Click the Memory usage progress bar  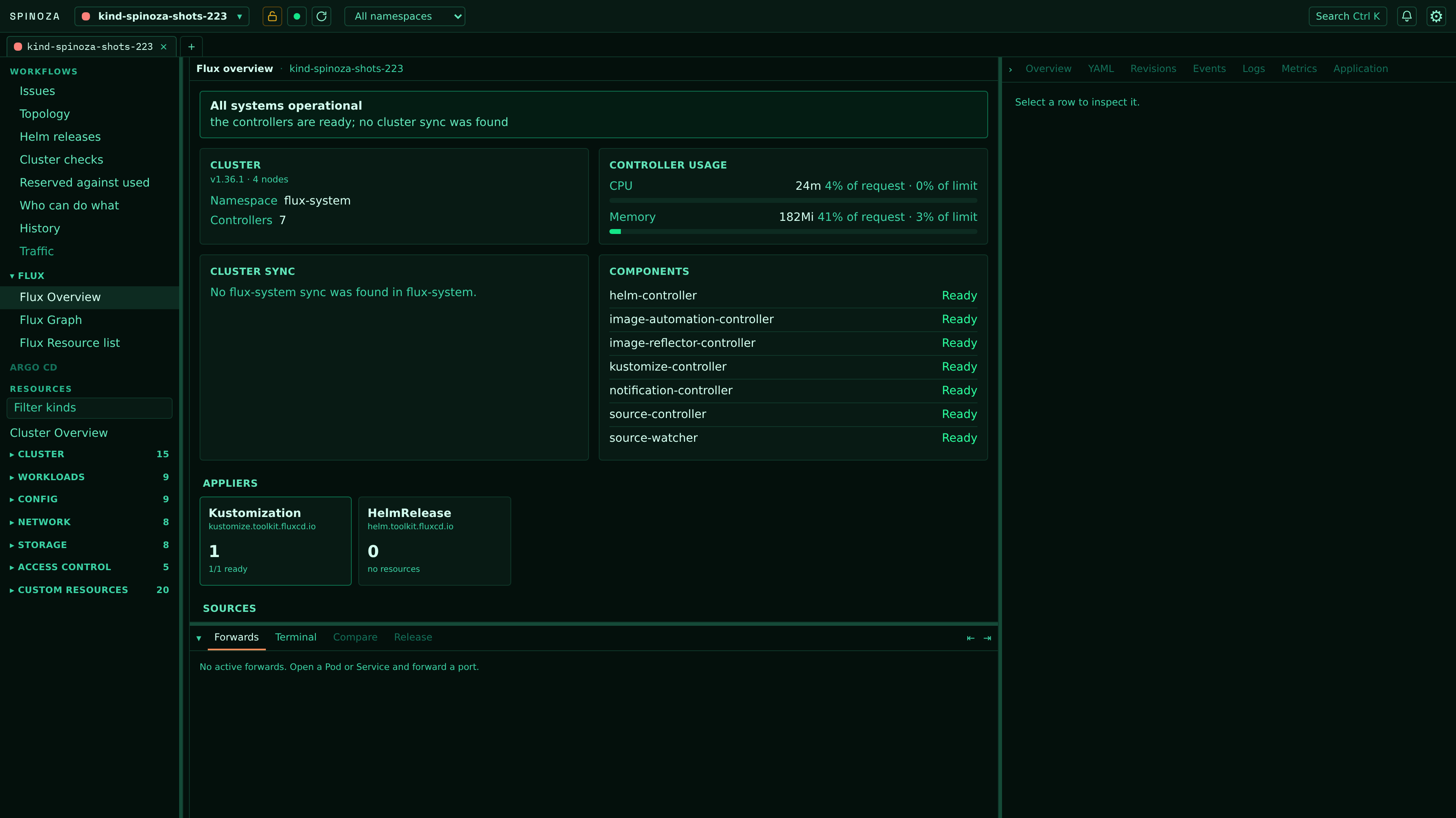793,232
